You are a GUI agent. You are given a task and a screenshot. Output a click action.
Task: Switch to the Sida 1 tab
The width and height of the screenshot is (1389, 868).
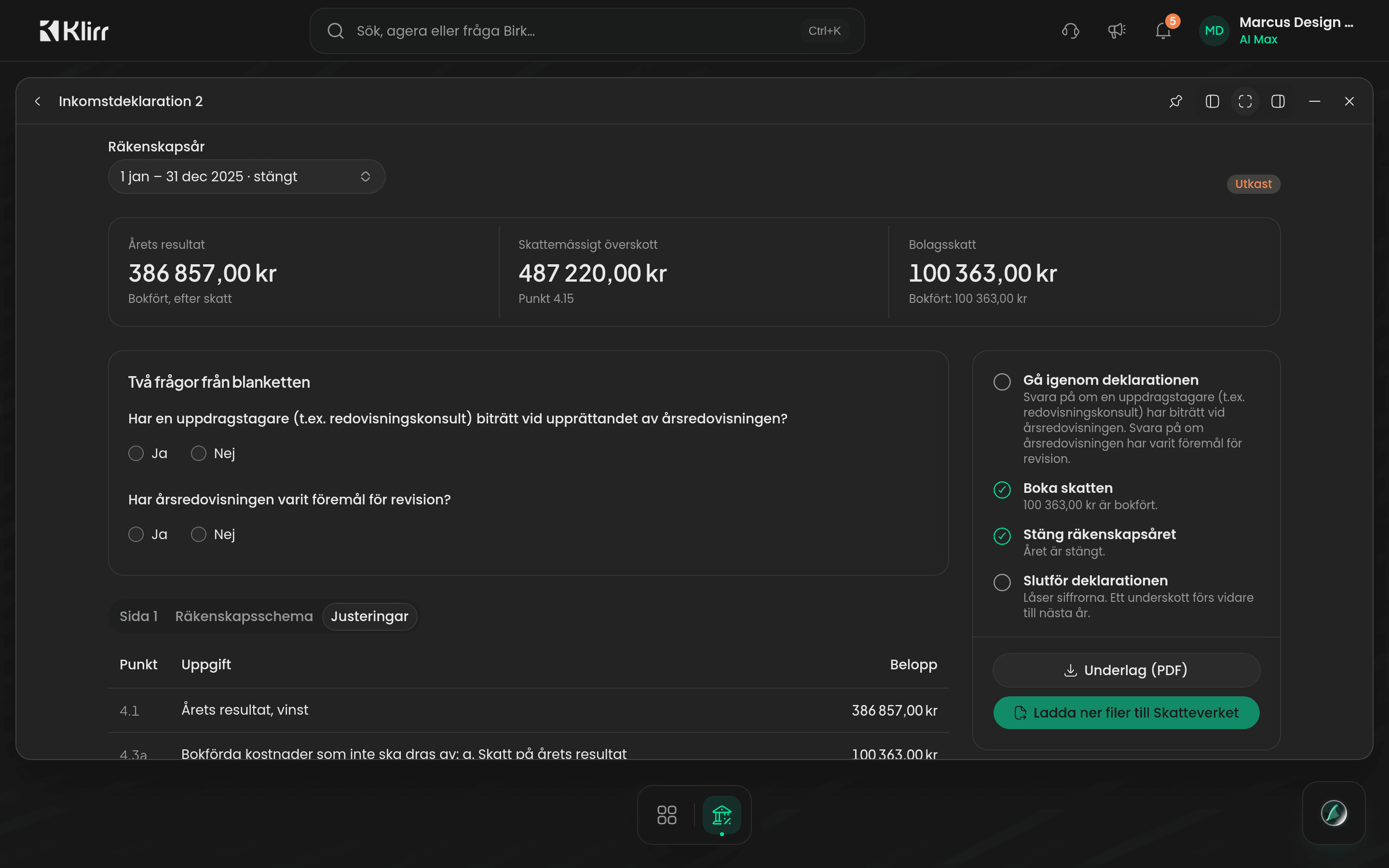tap(138, 617)
